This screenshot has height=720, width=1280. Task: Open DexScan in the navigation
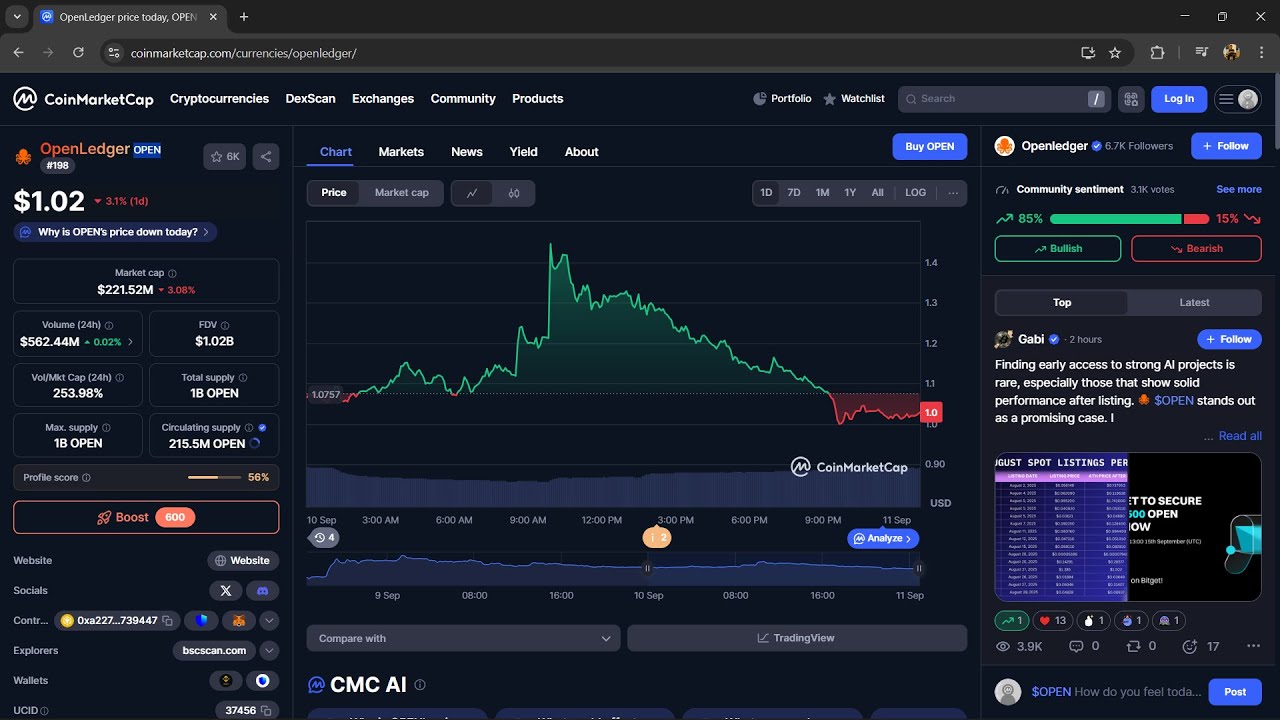311,99
